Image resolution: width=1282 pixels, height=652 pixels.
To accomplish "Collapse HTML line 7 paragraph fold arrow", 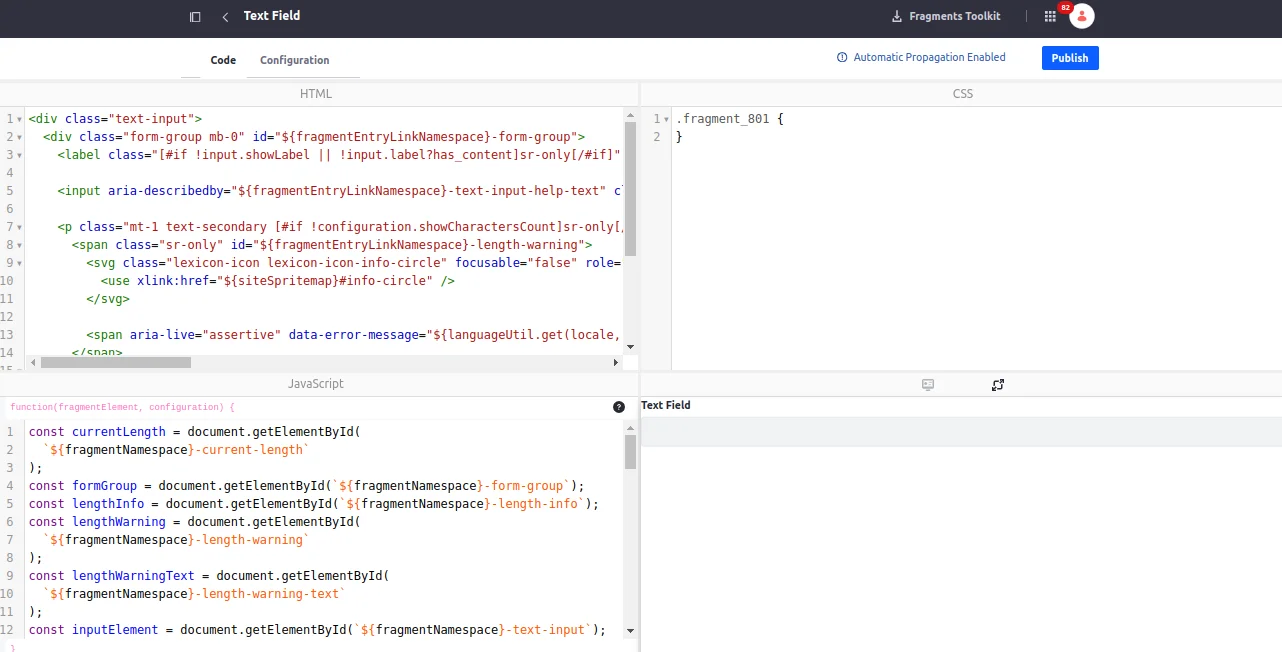I will click(20, 227).
